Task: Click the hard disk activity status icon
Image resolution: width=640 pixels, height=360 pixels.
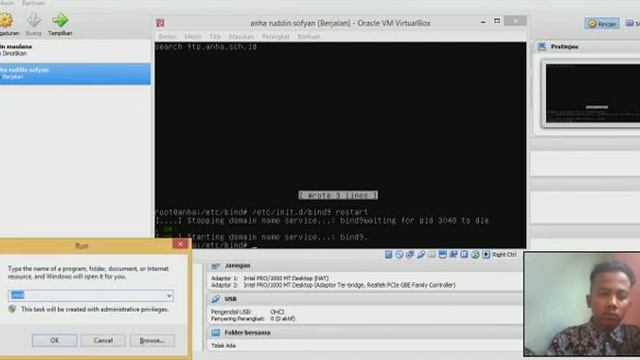Action: click(x=389, y=255)
